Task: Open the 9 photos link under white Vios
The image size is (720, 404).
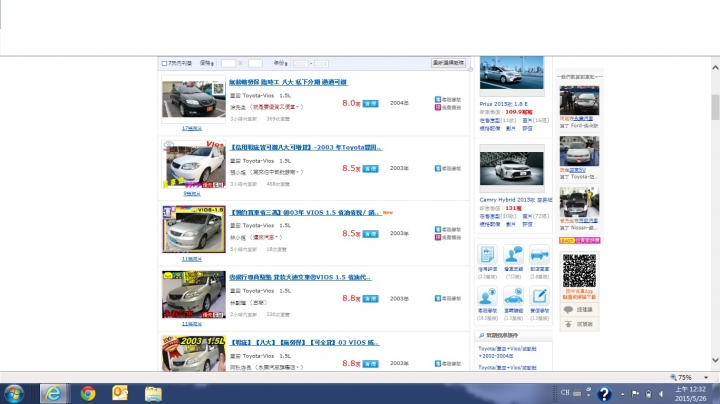Action: tap(191, 194)
